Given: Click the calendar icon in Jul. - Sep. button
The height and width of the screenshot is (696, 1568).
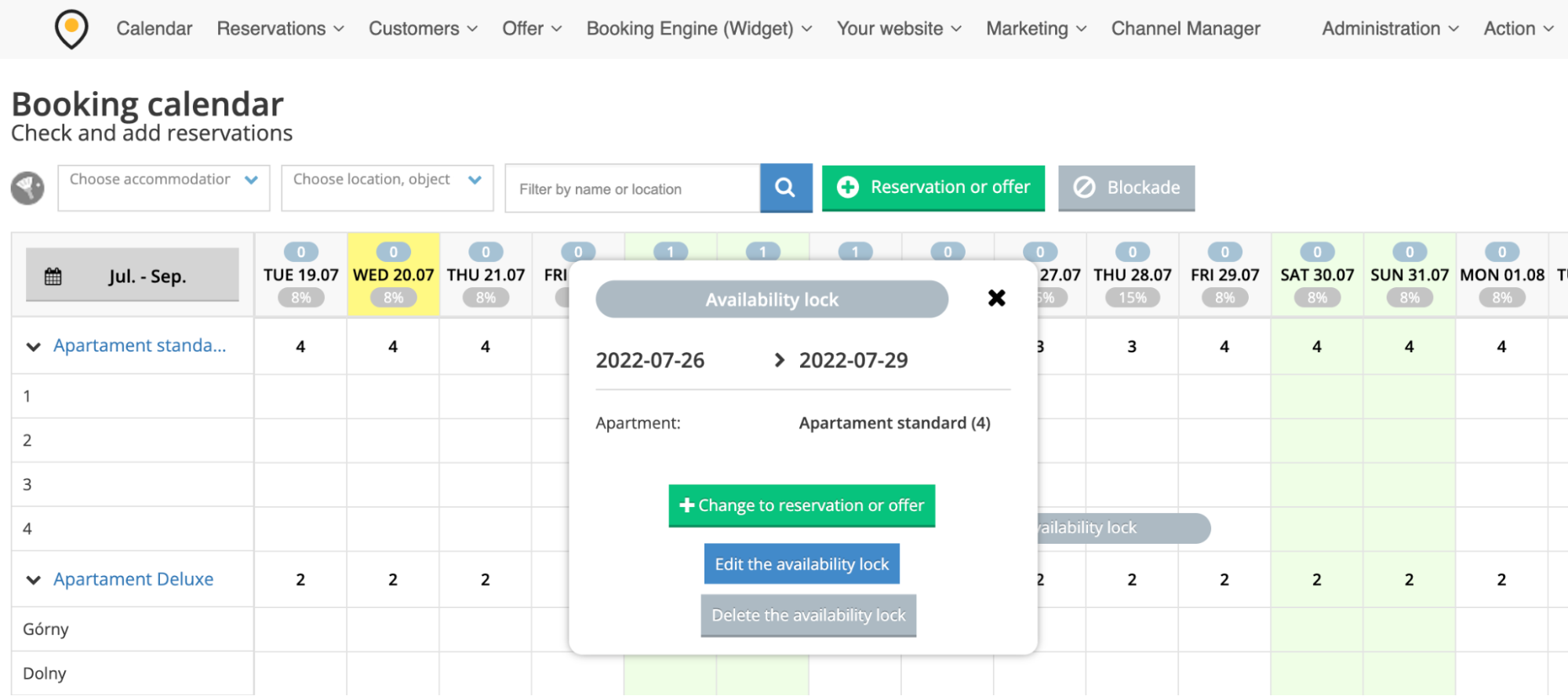Looking at the screenshot, I should 53,276.
